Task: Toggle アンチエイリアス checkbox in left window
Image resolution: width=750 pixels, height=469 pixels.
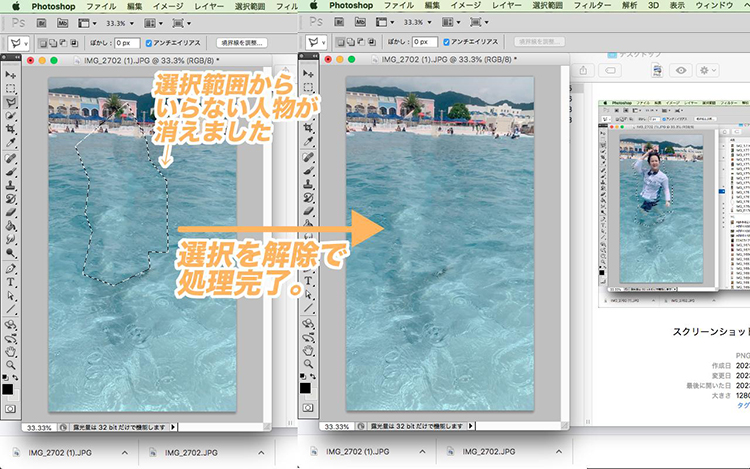Action: tap(149, 43)
